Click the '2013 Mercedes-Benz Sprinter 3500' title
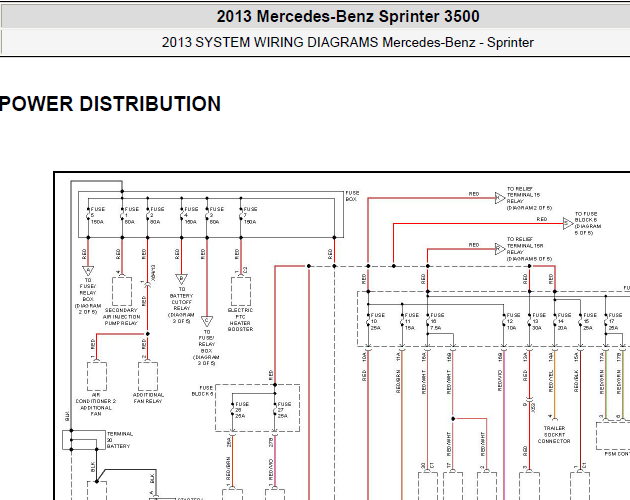 [x=348, y=16]
